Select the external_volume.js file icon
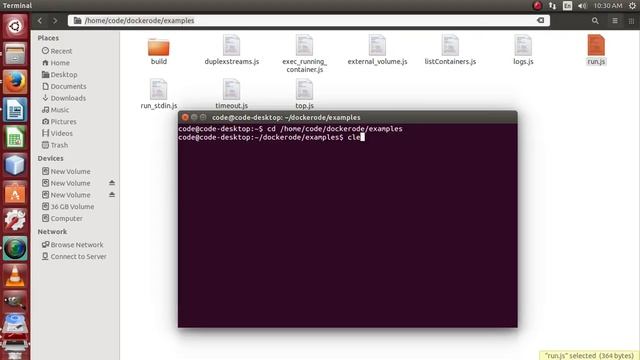This screenshot has width=640, height=360. (x=377, y=45)
